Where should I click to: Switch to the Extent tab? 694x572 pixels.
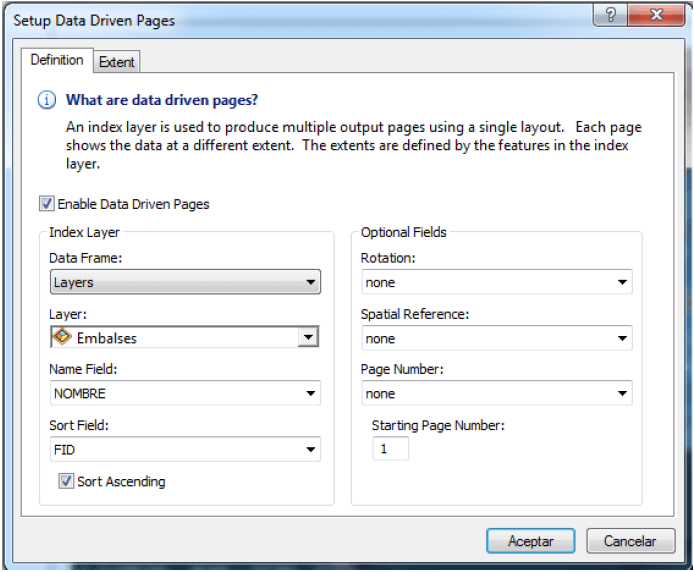click(117, 62)
